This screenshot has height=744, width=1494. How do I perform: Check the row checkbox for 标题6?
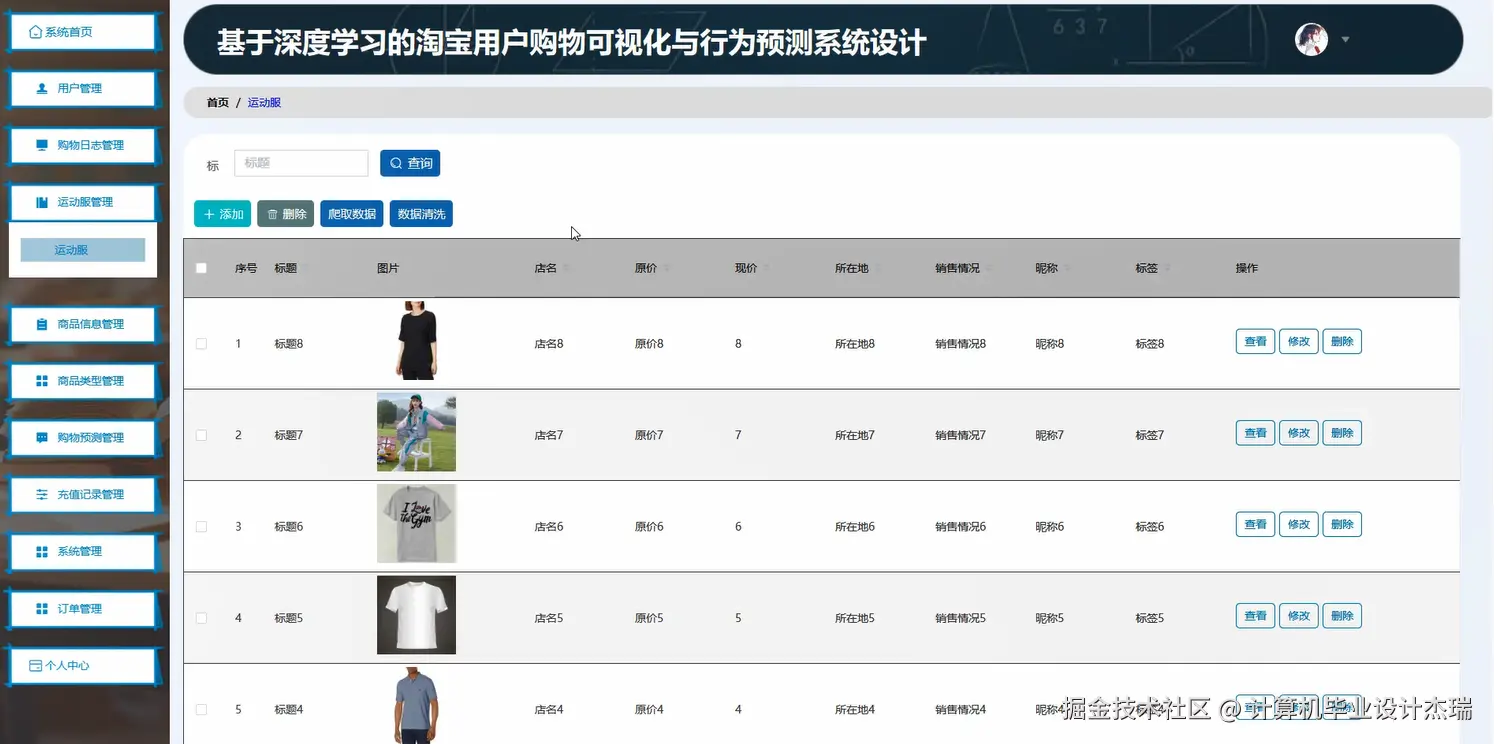[x=201, y=526]
